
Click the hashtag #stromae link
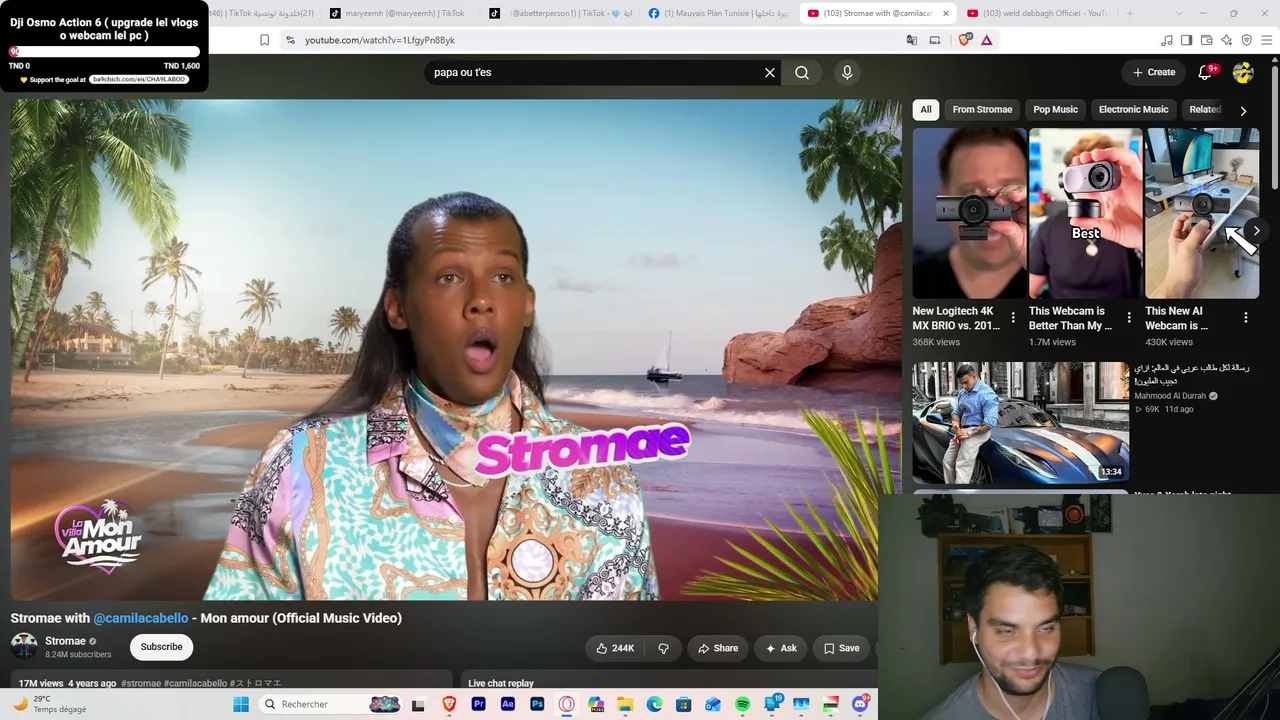[x=141, y=683]
